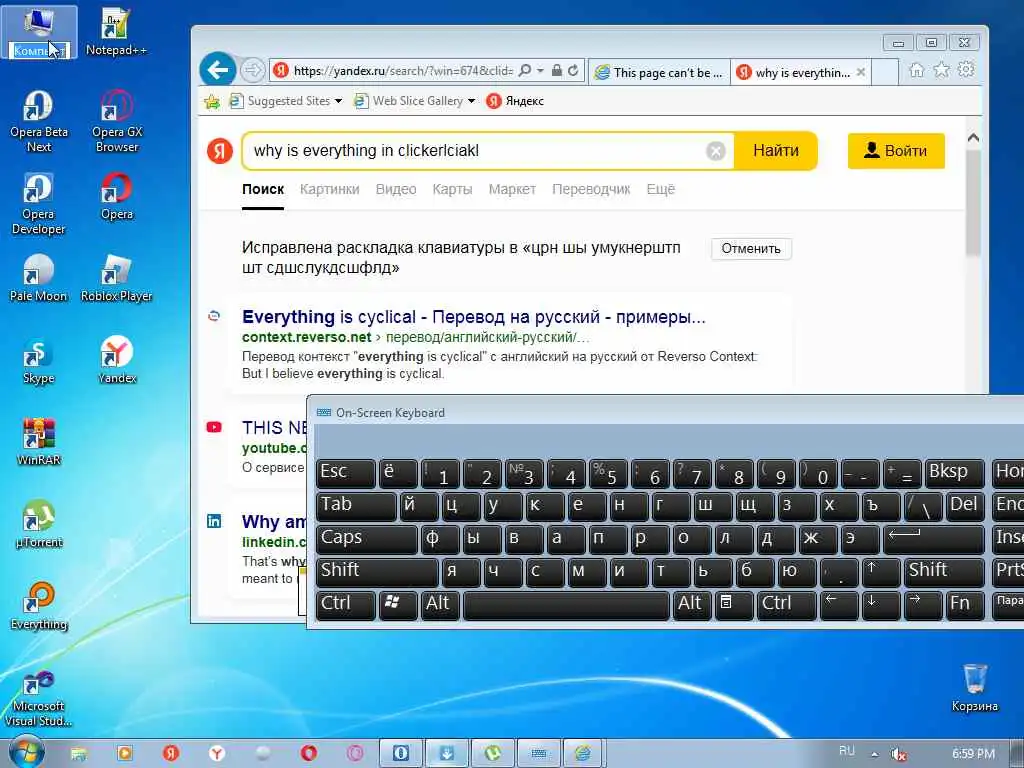This screenshot has height=768, width=1024.
Task: Click the space bar on On-Screen Keyboard
Action: 566,605
